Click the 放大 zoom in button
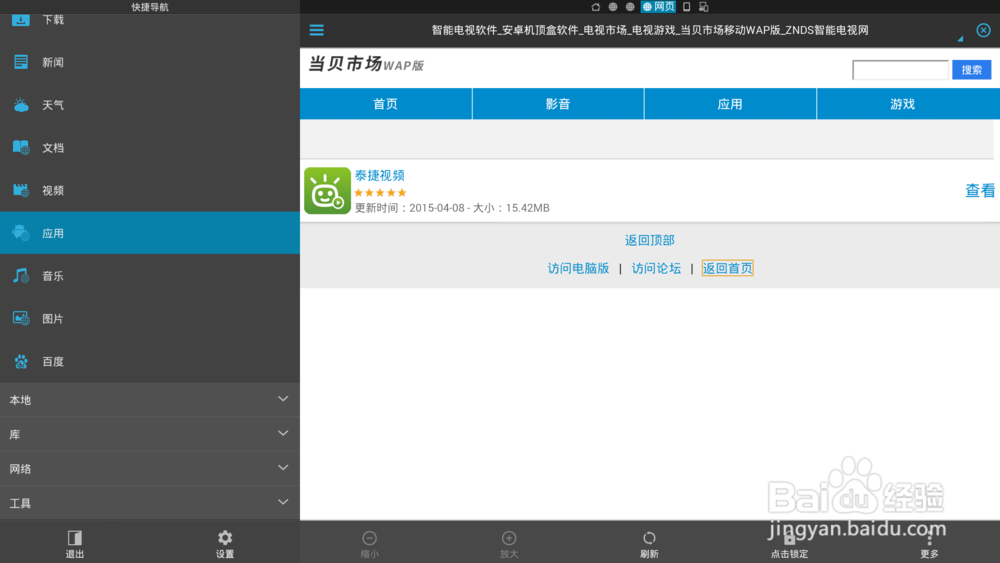This screenshot has width=1000, height=563. pyautogui.click(x=509, y=543)
